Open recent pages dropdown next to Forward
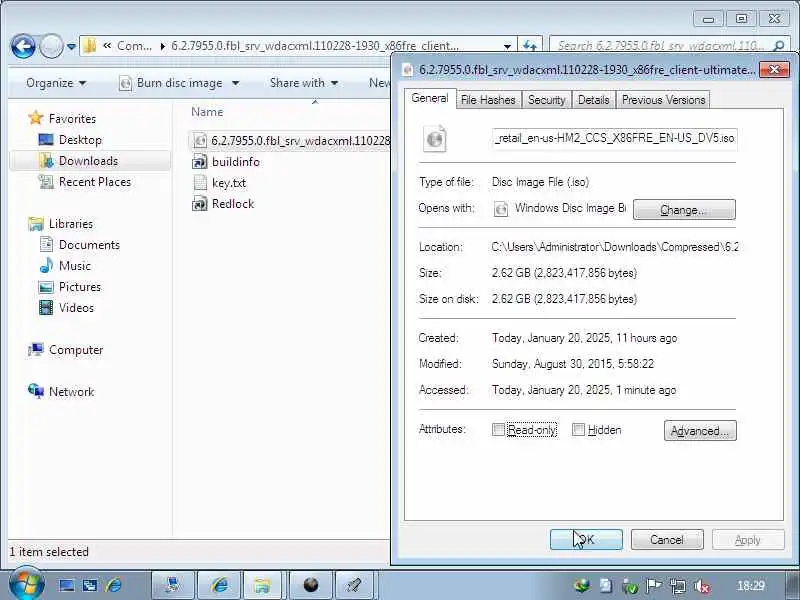The height and width of the screenshot is (600, 800). point(71,47)
